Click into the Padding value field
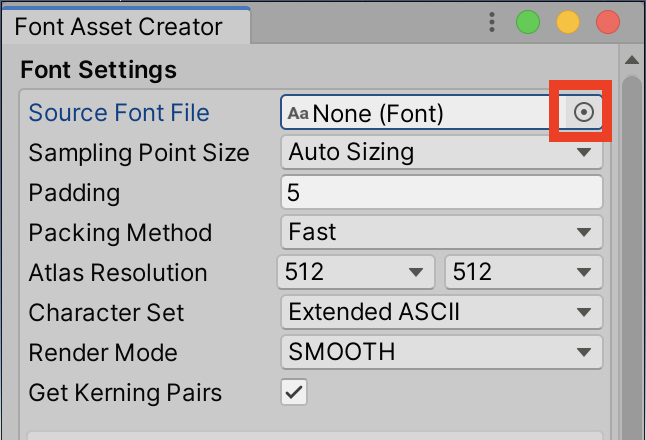Screen dimensions: 646x440 click(441, 192)
